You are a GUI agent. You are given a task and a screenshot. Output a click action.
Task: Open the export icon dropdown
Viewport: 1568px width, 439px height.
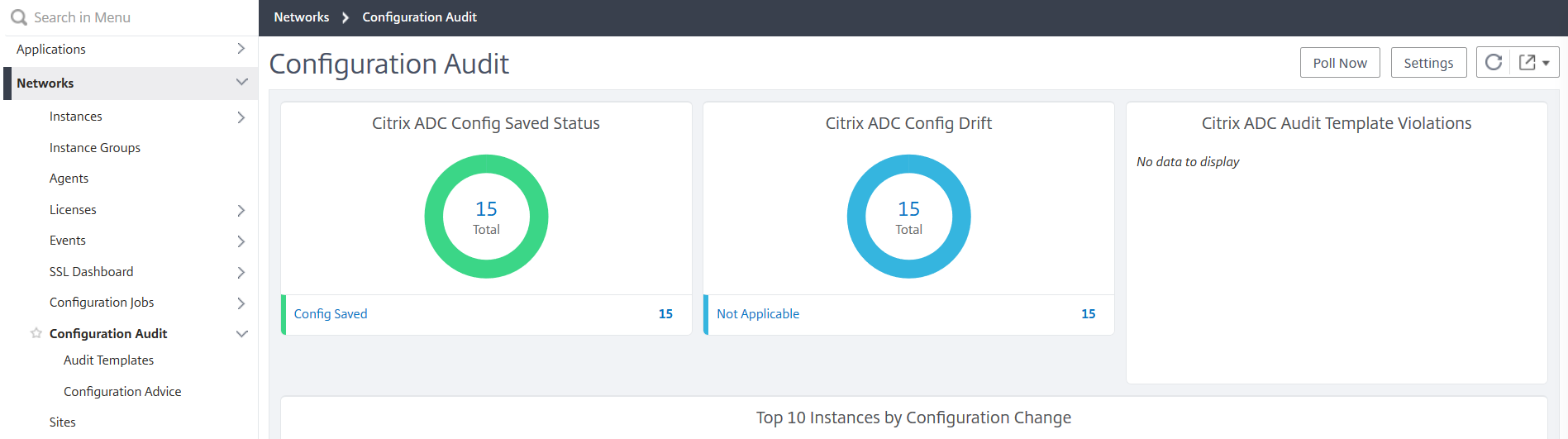pos(1535,63)
